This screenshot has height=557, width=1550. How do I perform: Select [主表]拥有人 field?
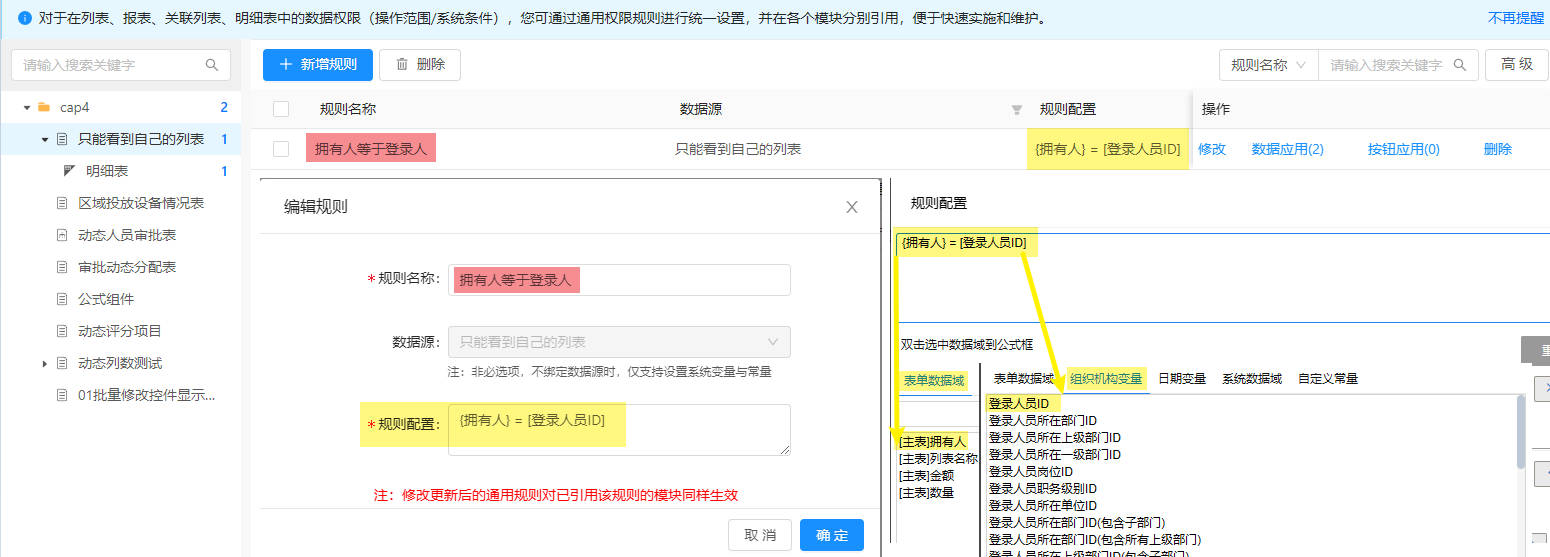pyautogui.click(x=933, y=441)
